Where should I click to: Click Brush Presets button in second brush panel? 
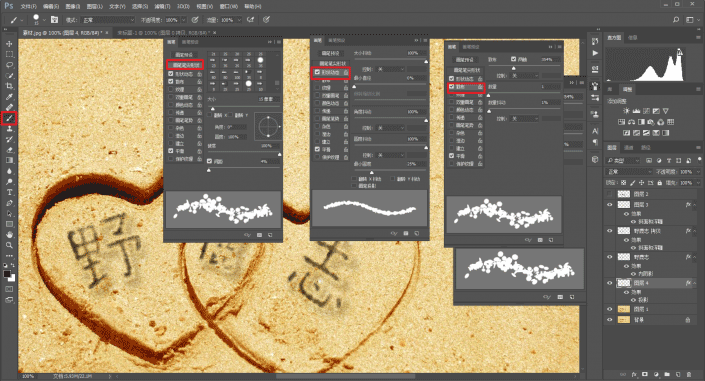[x=330, y=54]
